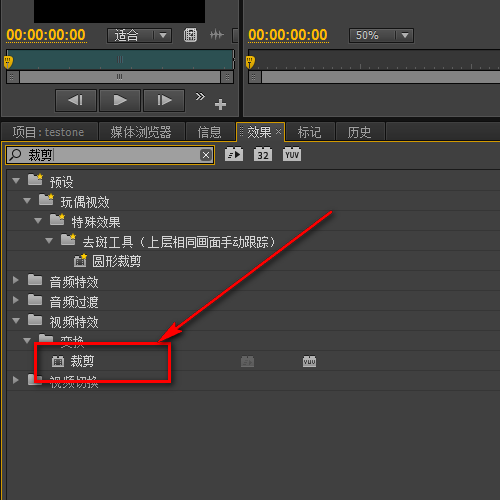Switch to the 历史 tab
The image size is (500, 500).
pos(360,132)
